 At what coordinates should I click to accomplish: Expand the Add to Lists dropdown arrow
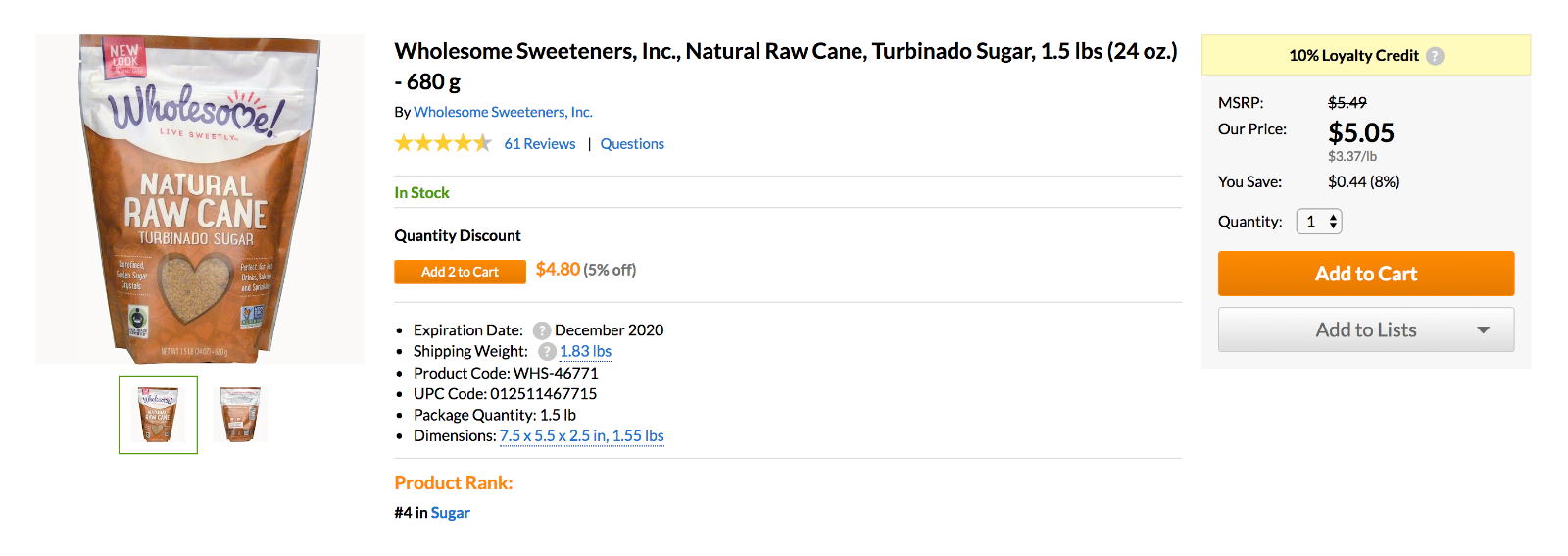[1484, 330]
